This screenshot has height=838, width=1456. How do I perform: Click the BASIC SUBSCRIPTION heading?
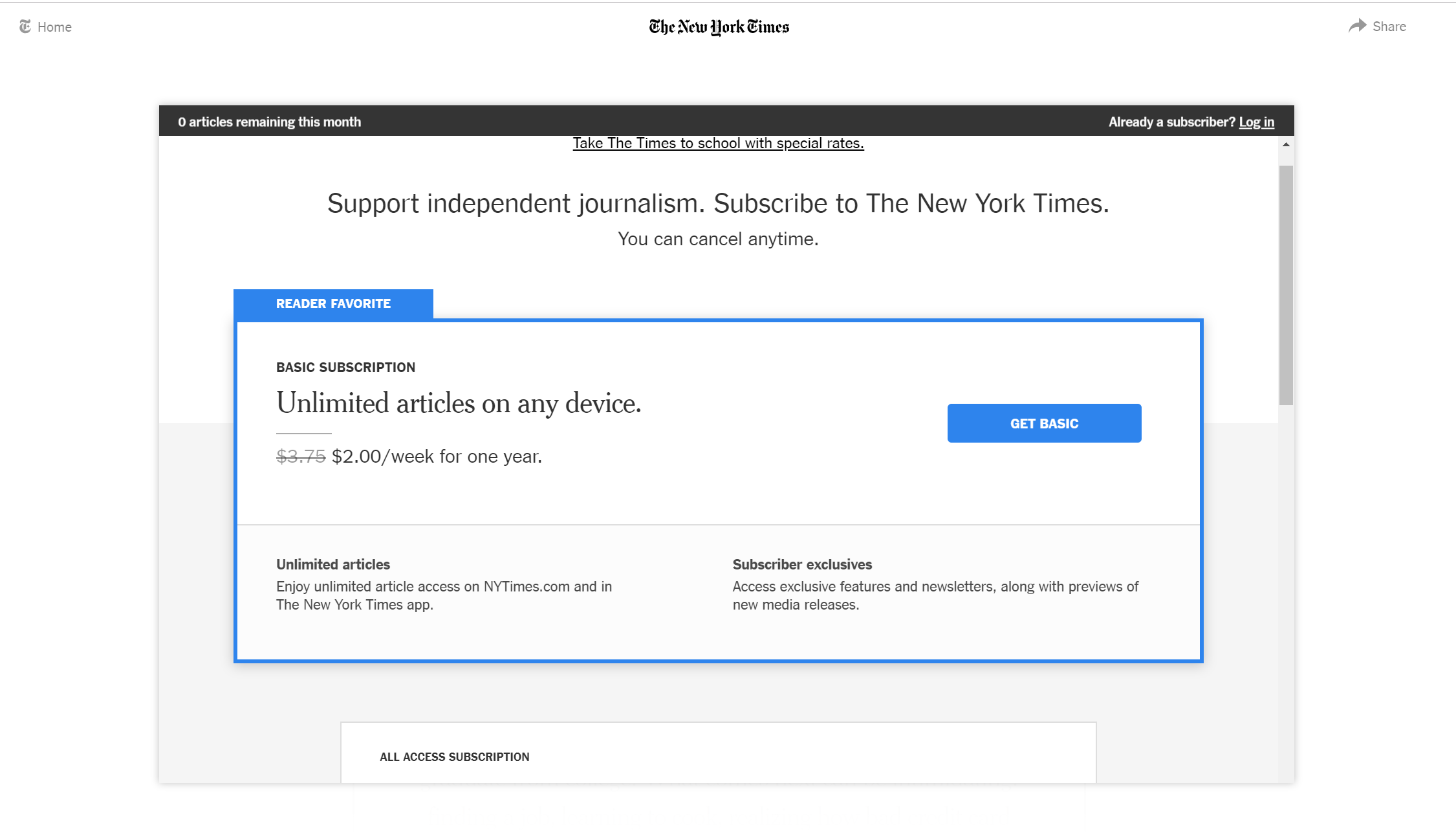(345, 367)
